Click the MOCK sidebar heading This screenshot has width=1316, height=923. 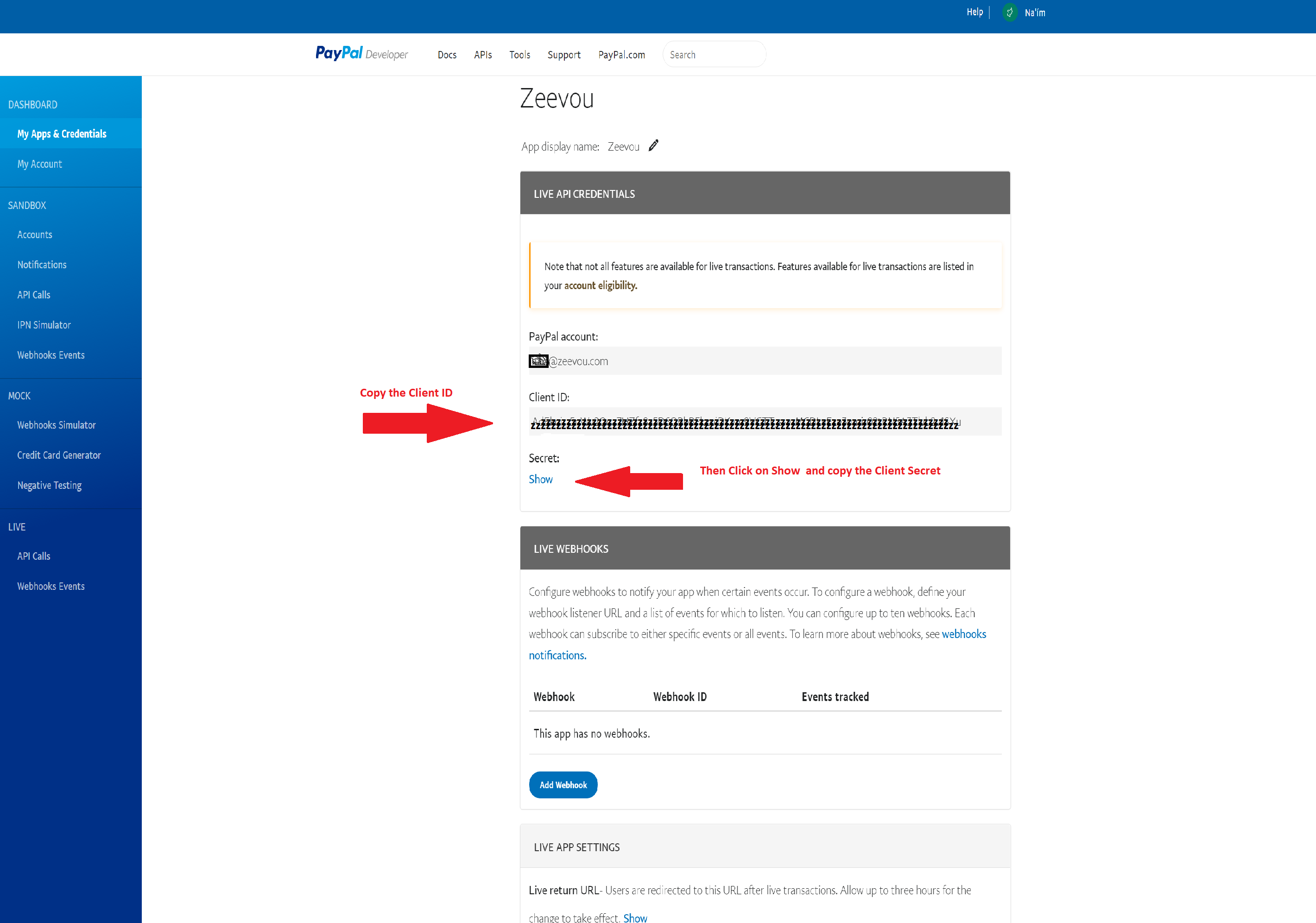click(x=19, y=396)
